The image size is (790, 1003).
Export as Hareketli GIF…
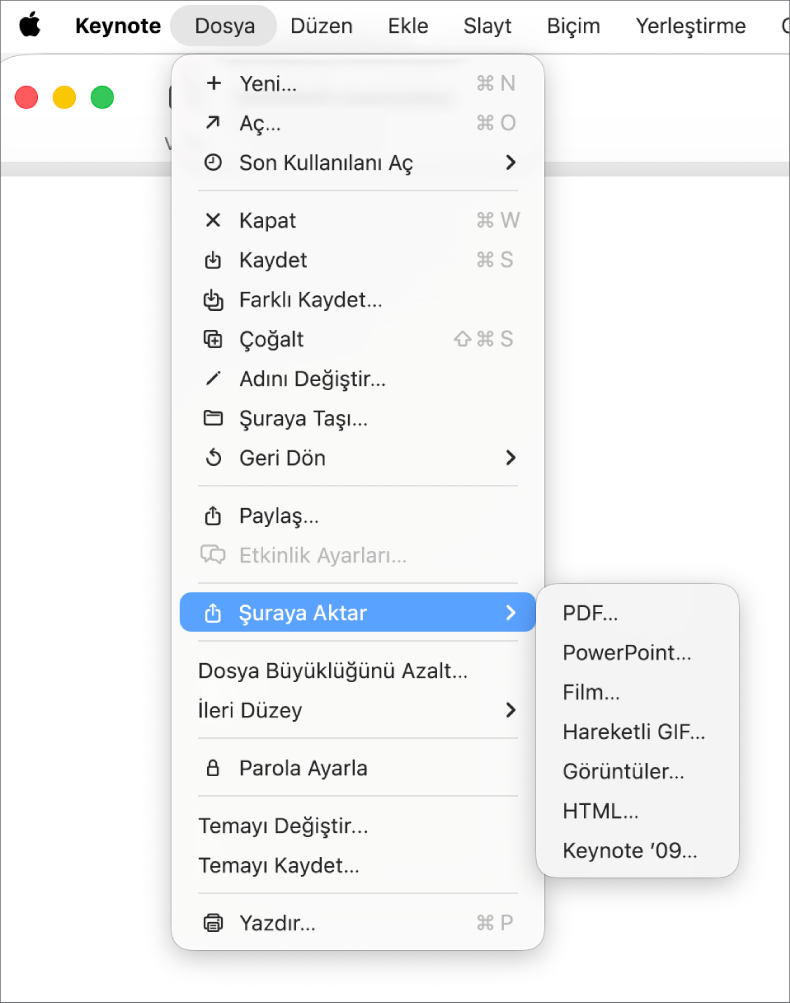(x=638, y=732)
